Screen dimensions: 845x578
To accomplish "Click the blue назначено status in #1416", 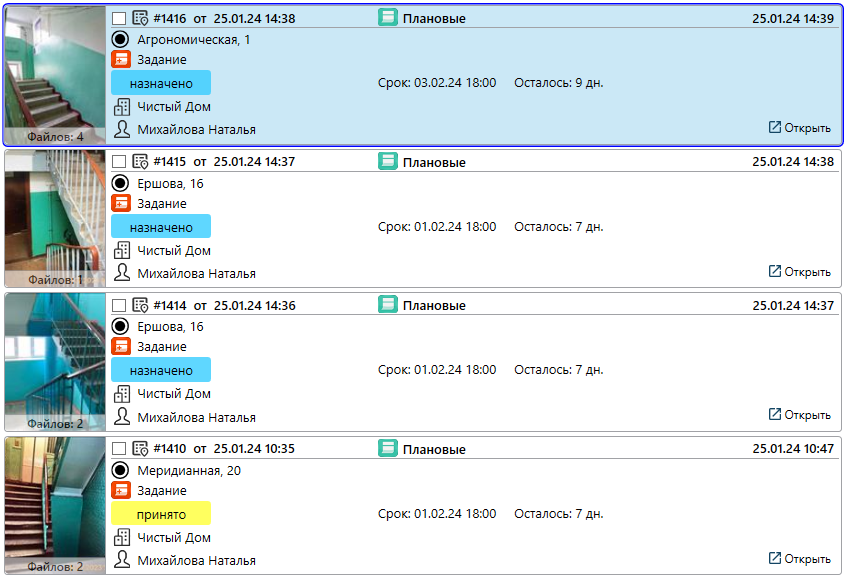I will [x=161, y=83].
